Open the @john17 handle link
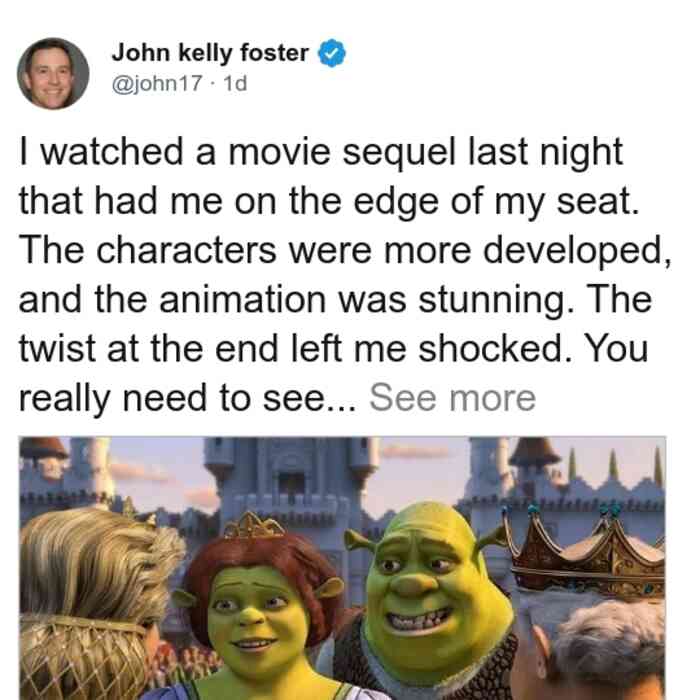 point(157,83)
